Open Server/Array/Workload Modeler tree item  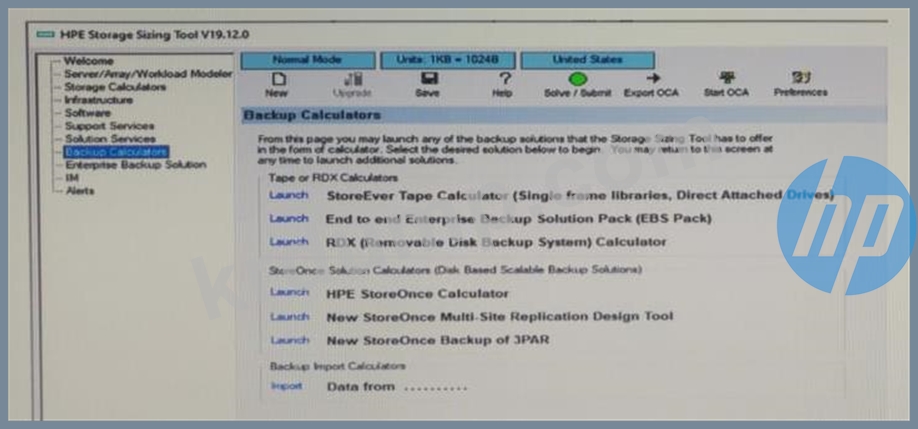[148, 74]
